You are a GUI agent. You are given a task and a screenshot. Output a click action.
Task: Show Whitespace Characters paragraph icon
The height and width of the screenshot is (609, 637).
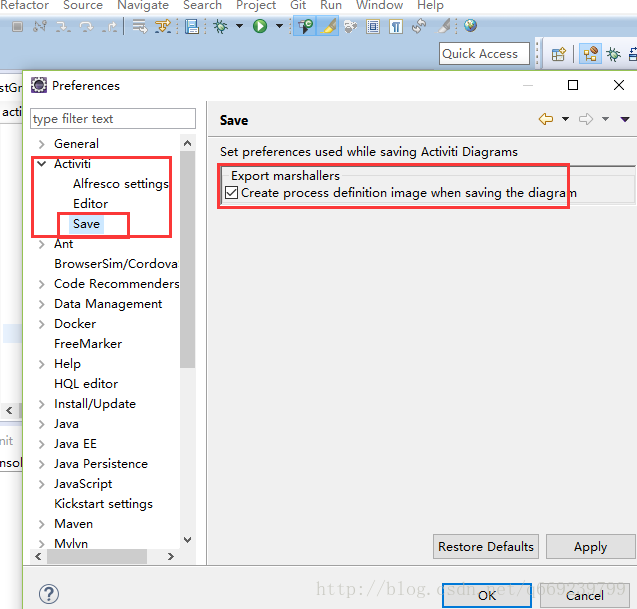[x=396, y=27]
